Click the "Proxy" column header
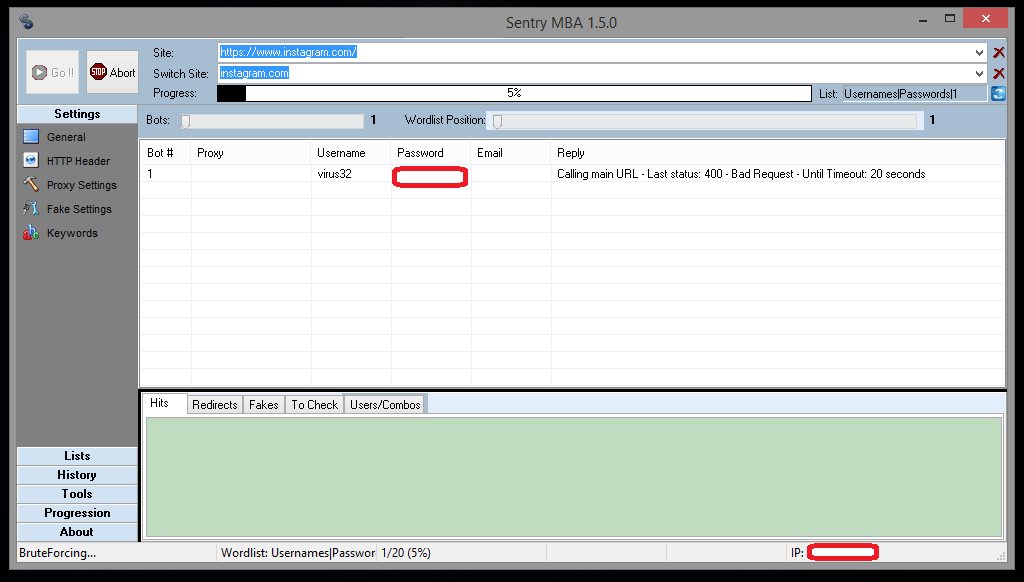 pyautogui.click(x=251, y=153)
